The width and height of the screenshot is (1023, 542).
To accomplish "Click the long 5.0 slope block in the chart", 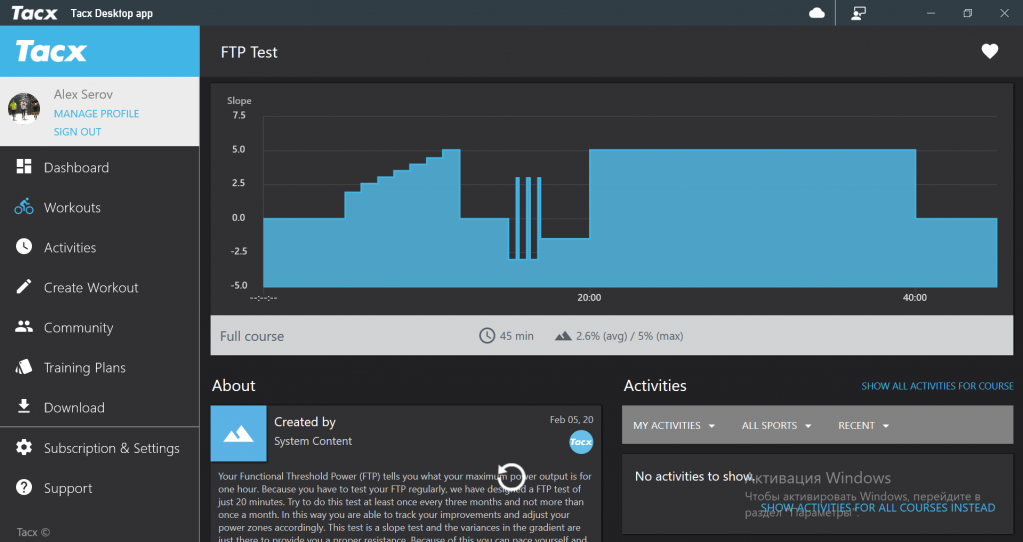I will coord(752,218).
